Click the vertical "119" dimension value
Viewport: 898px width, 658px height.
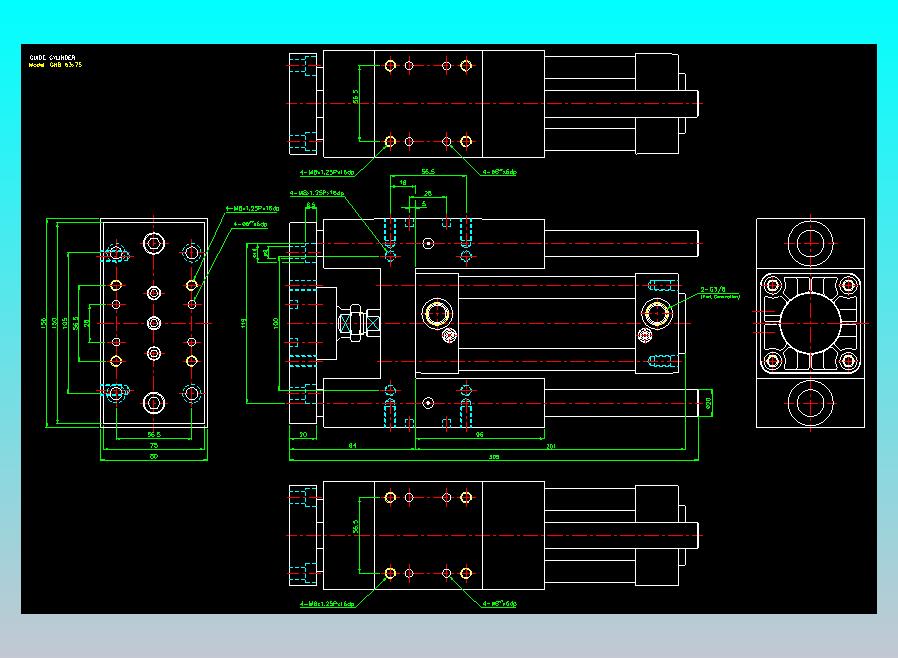click(x=243, y=324)
